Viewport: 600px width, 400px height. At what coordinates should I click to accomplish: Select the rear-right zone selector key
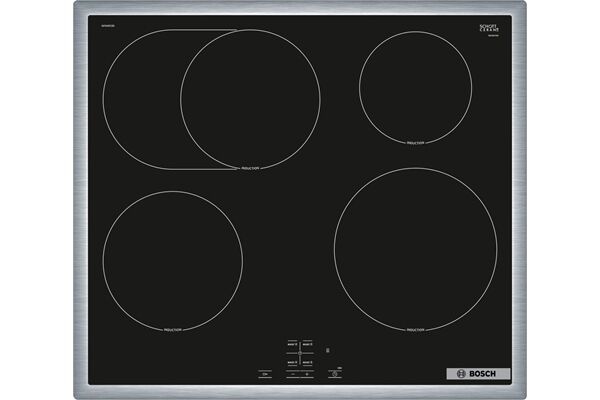[308, 342]
